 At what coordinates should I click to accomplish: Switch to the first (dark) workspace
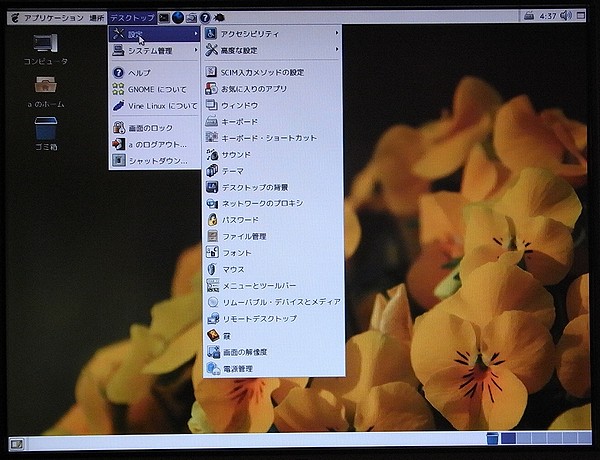coord(509,438)
